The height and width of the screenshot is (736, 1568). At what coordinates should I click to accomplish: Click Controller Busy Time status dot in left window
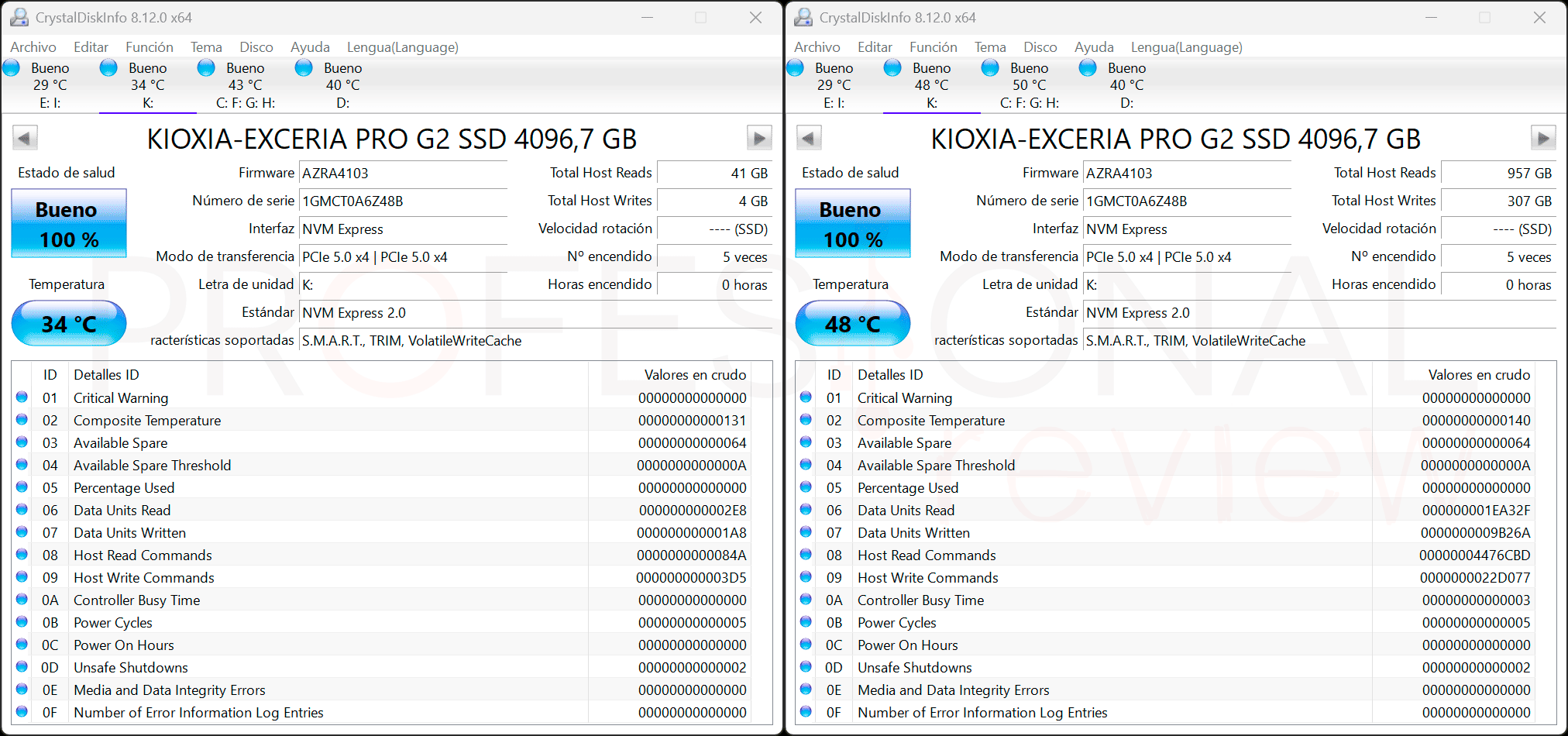(x=22, y=600)
